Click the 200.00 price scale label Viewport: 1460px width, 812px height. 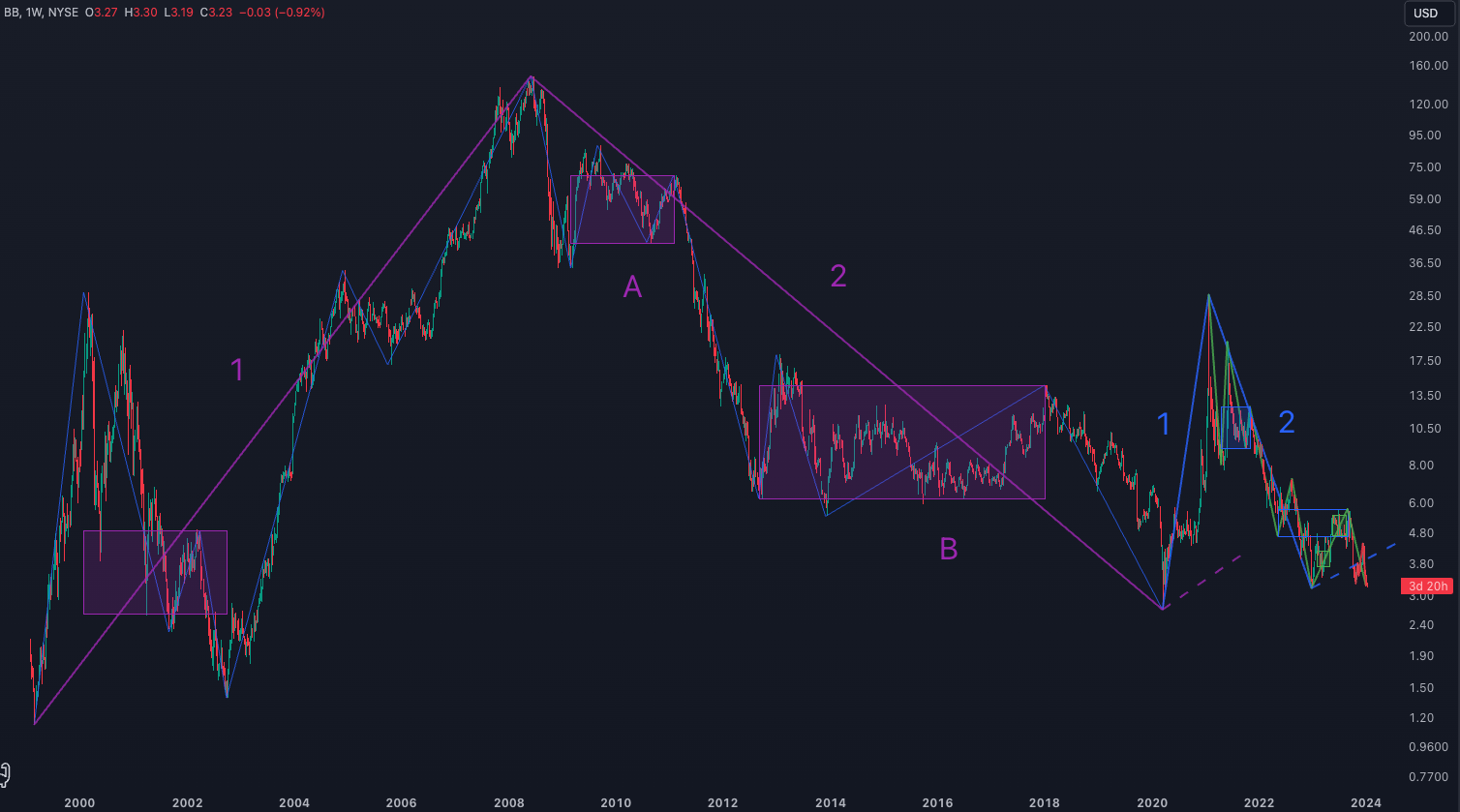[1428, 37]
